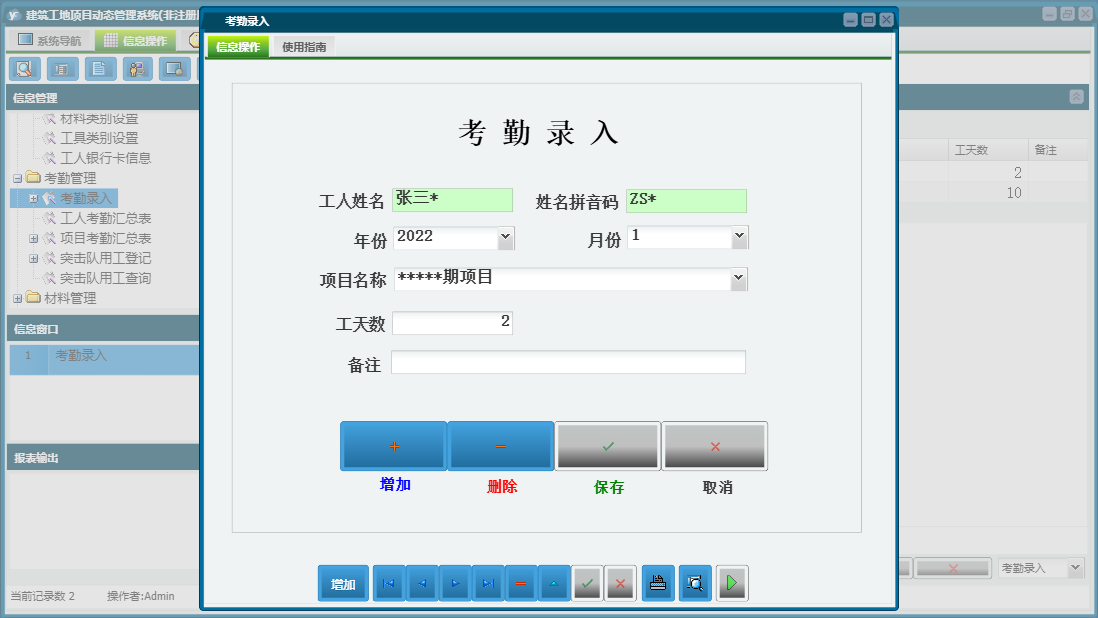Click the next-record arrow in bottom toolbar
1098x618 pixels.
[x=454, y=583]
